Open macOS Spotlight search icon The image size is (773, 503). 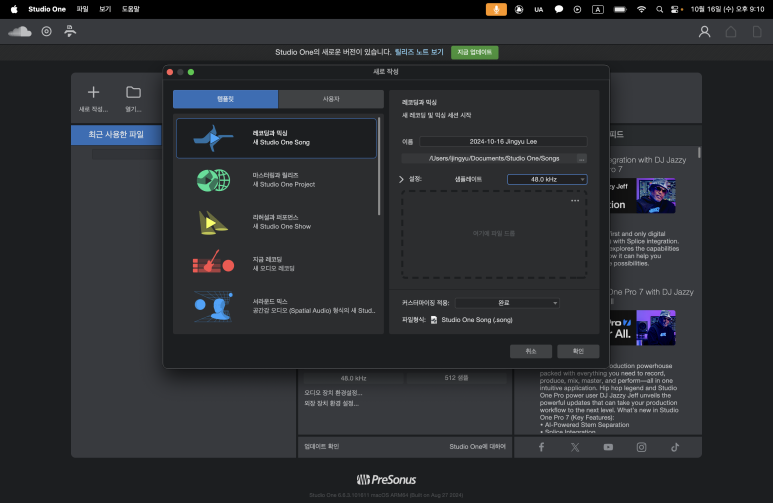coord(660,9)
